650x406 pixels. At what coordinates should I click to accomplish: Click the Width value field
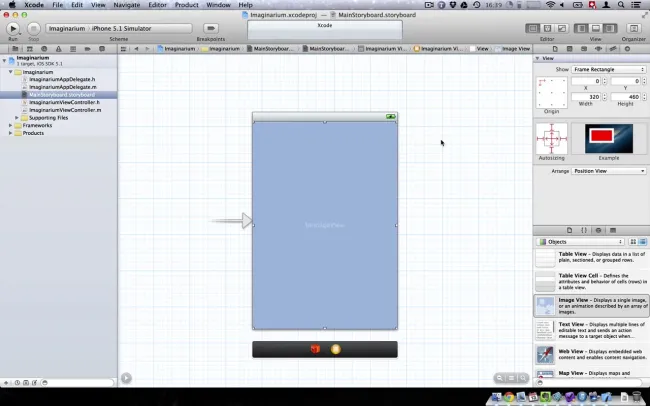pyautogui.click(x=586, y=97)
